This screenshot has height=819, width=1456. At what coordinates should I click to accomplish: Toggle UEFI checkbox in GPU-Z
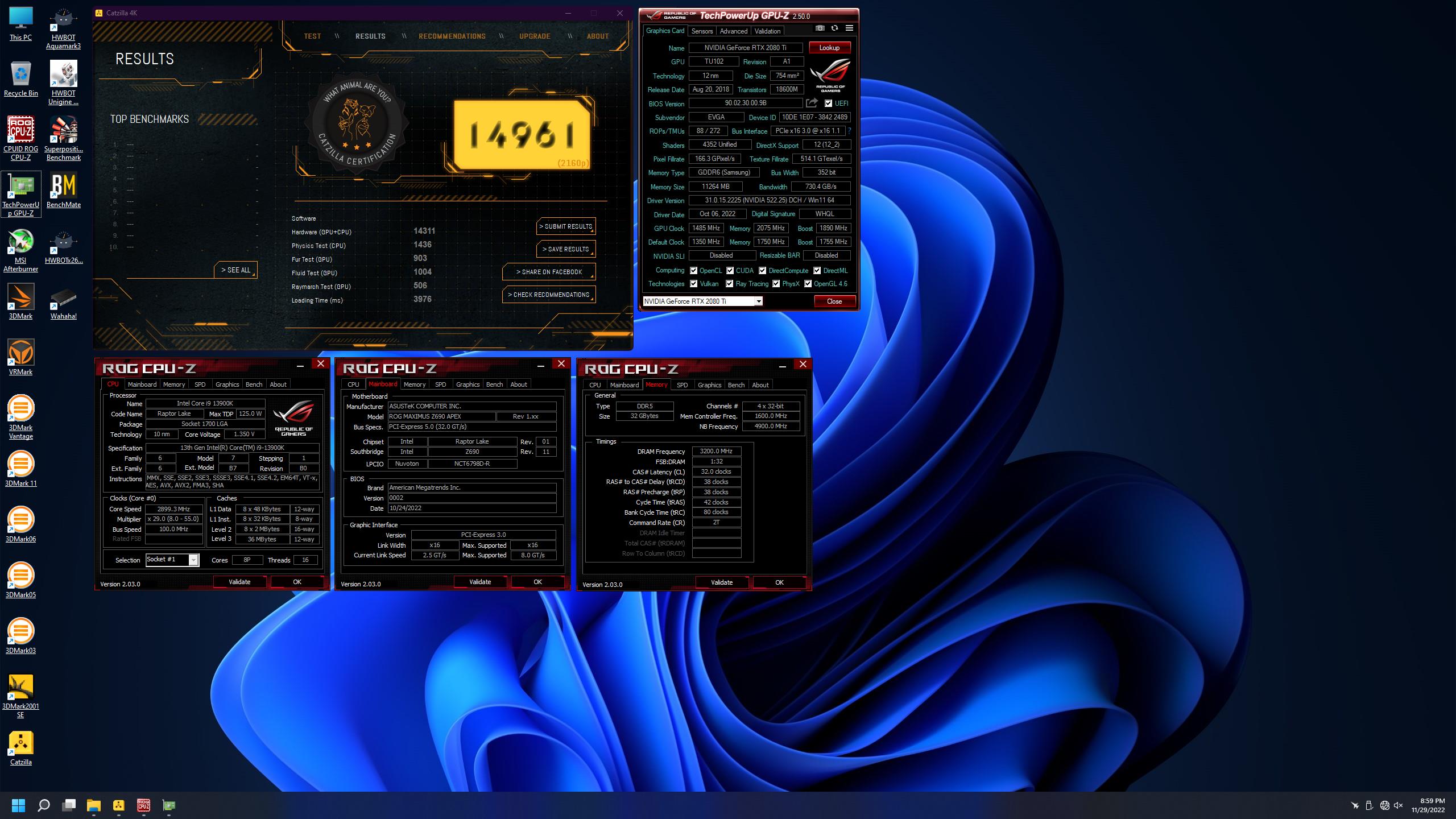[828, 104]
